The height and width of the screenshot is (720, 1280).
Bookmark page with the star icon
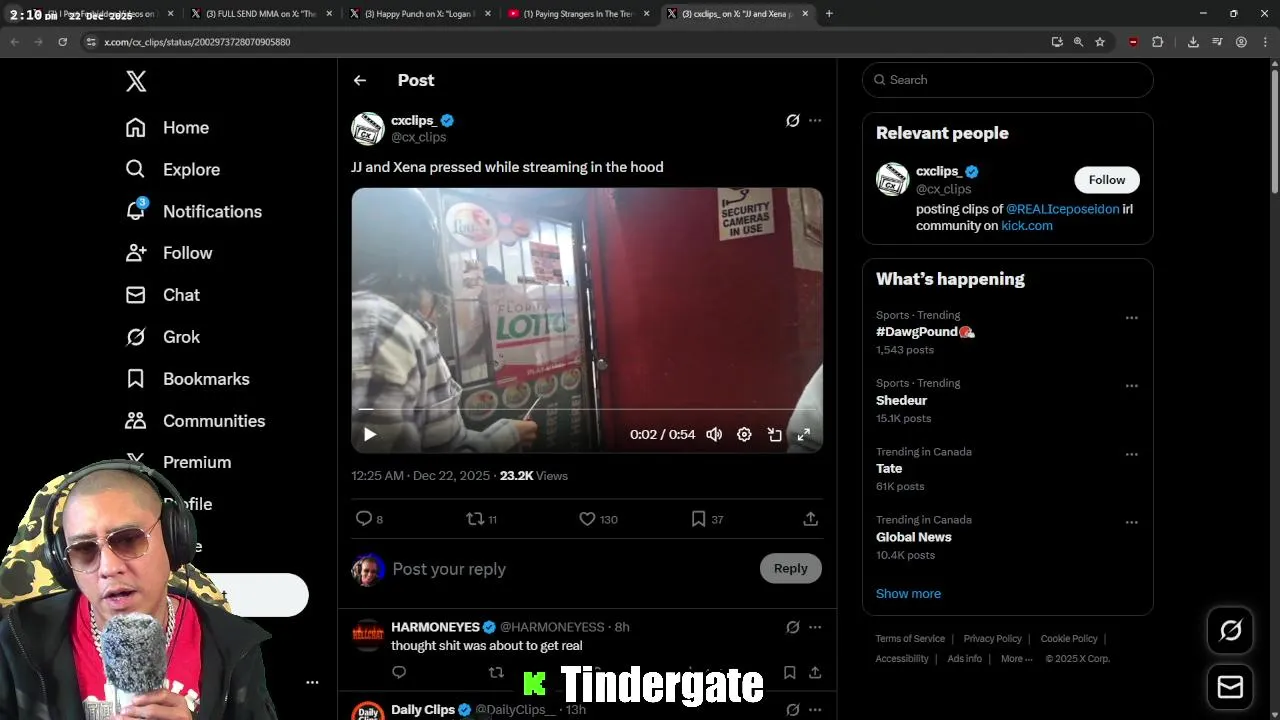pos(1100,42)
